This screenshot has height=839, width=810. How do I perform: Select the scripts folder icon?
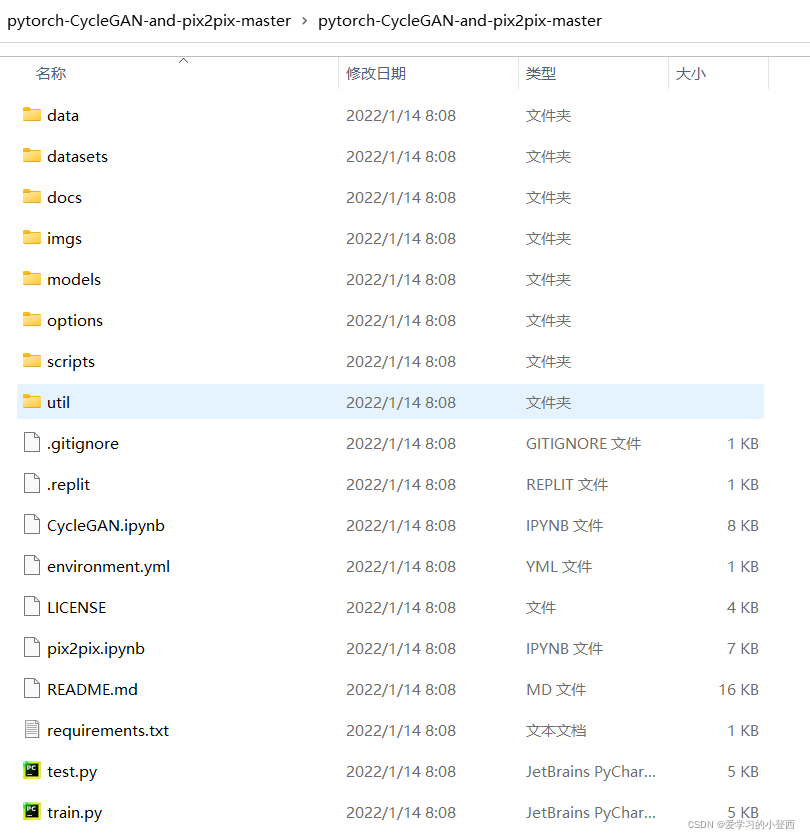tap(32, 361)
